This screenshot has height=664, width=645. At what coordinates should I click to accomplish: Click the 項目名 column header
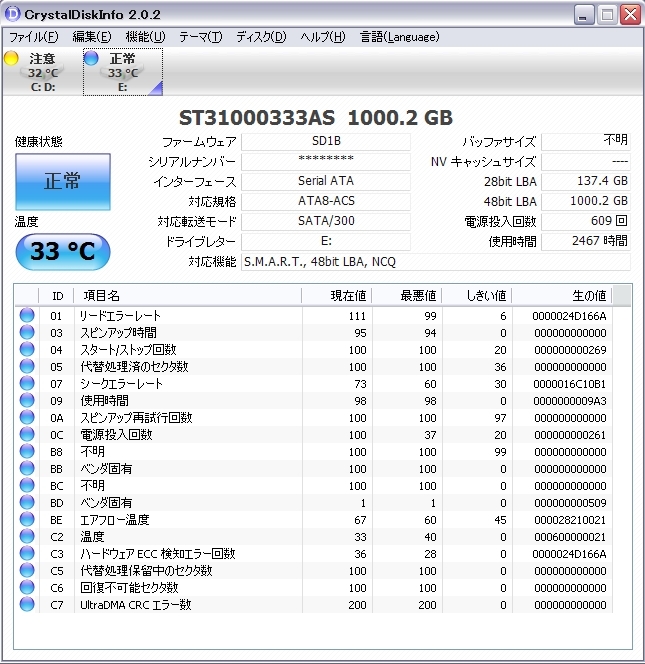click(100, 296)
